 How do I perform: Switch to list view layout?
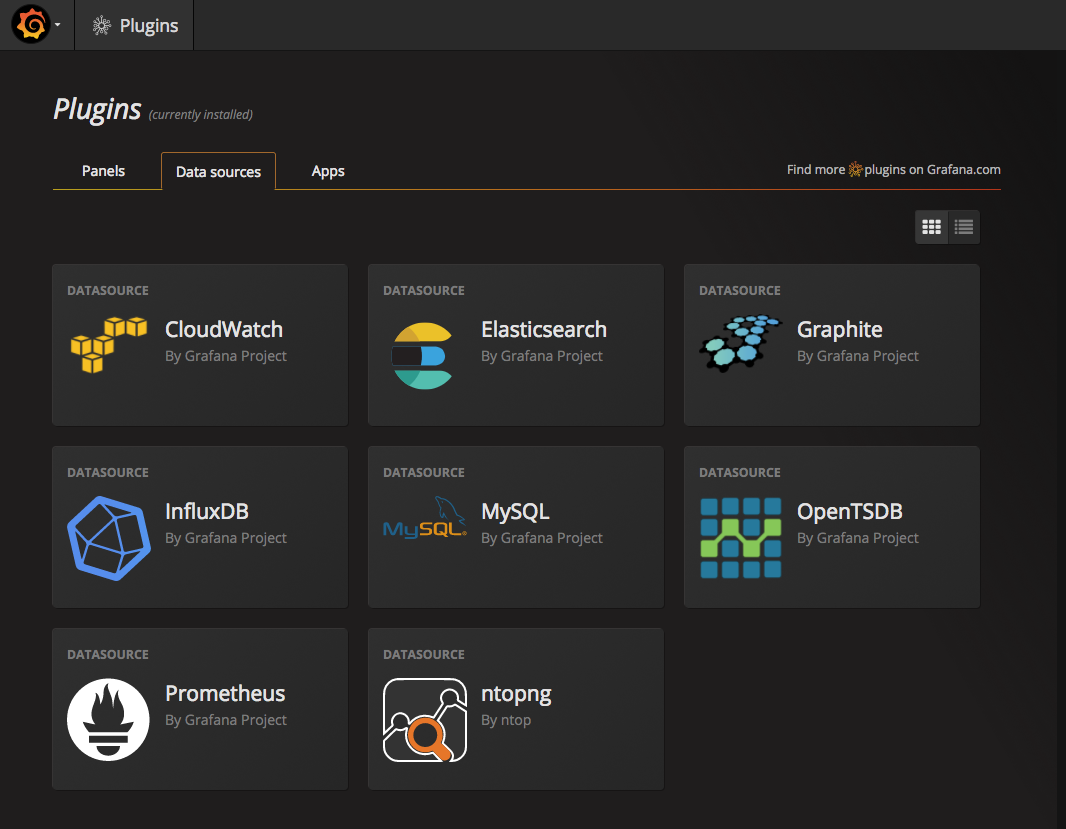pos(963,227)
